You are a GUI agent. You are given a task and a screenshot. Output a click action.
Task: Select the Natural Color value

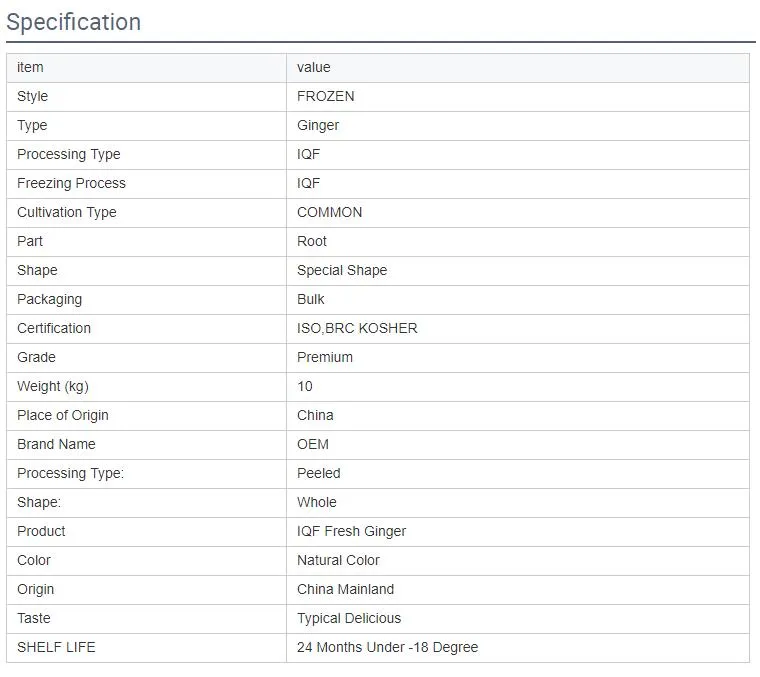[338, 560]
